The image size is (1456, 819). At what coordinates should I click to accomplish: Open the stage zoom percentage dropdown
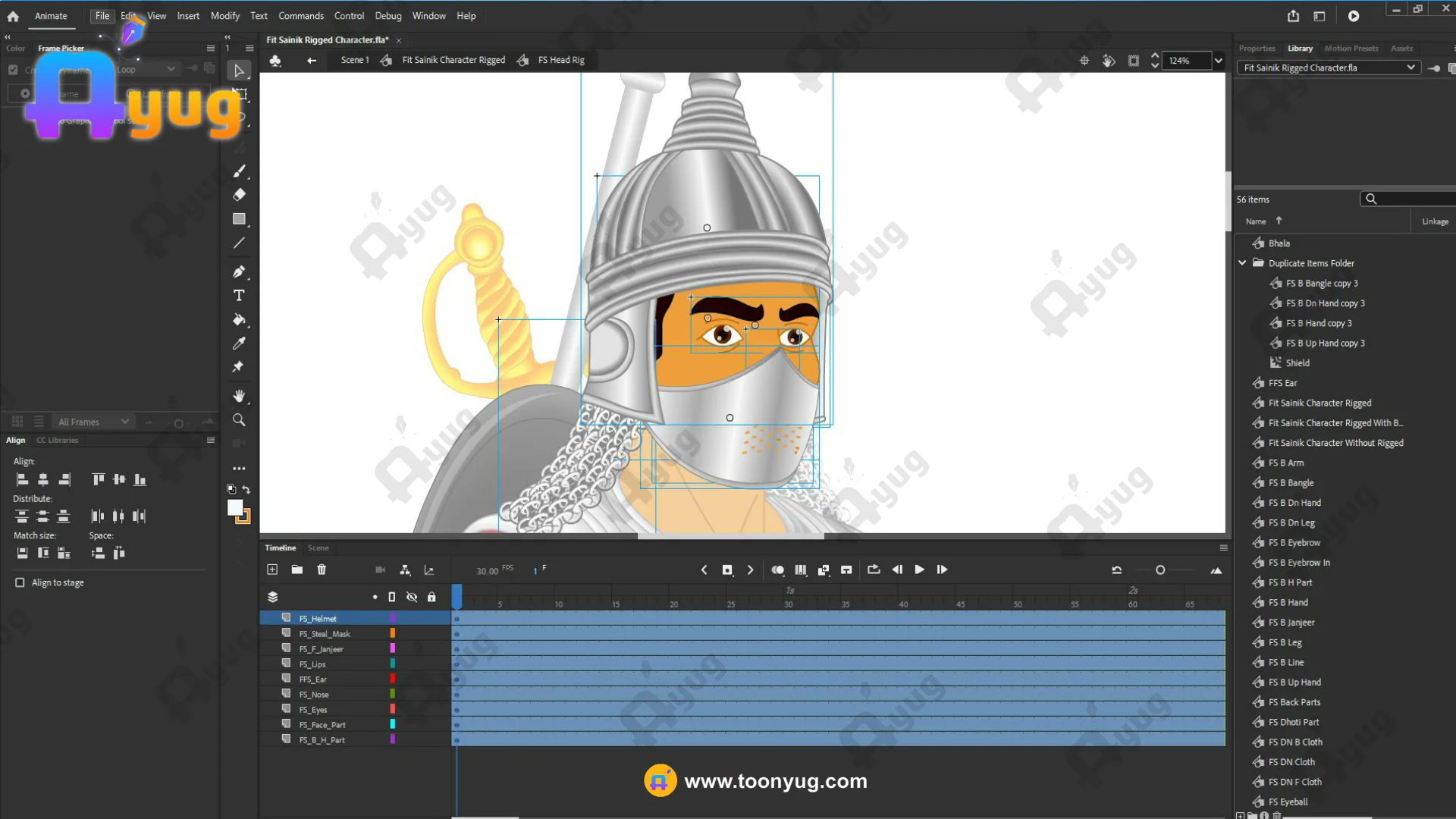1219,61
